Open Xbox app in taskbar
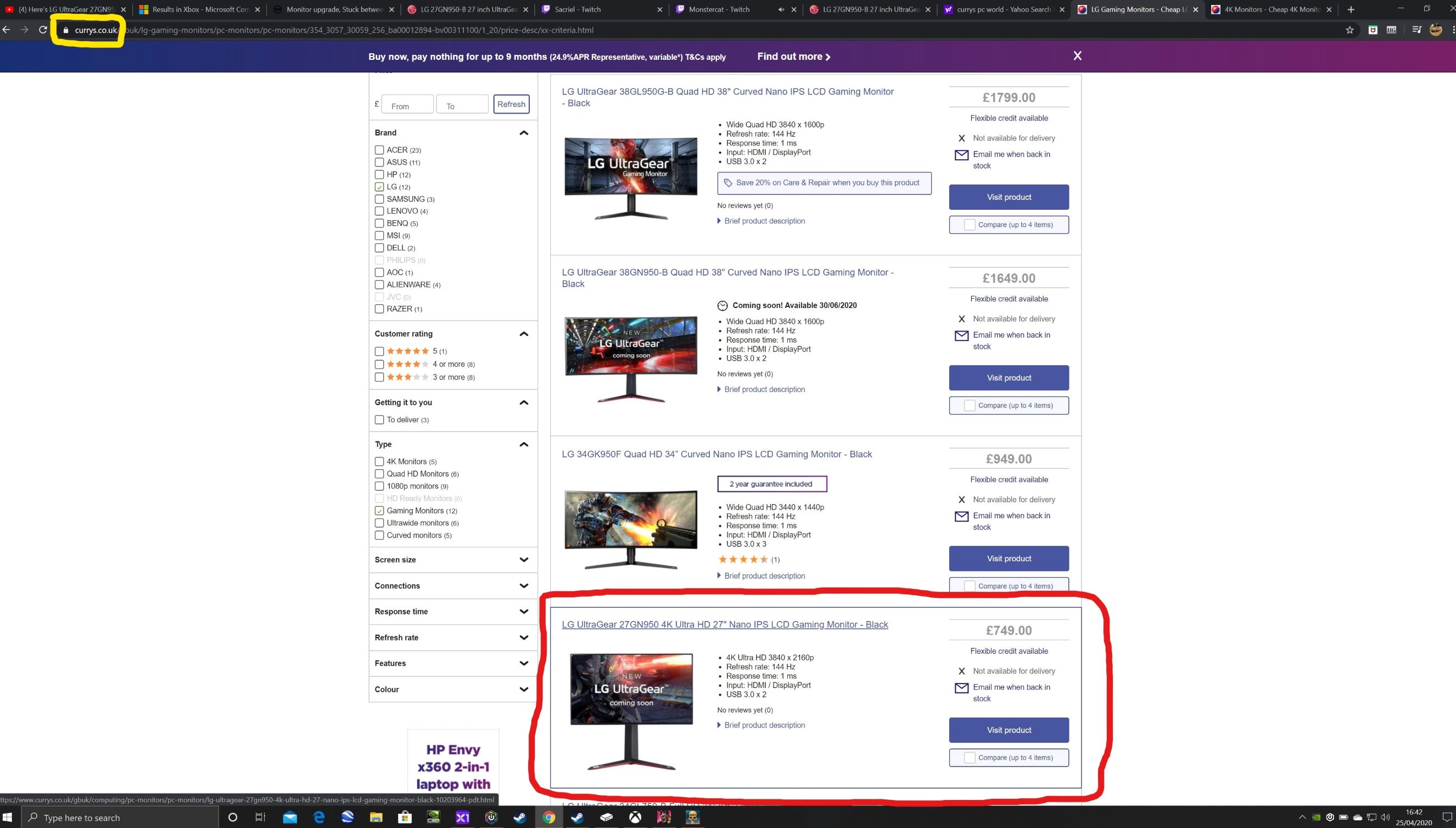This screenshot has height=828, width=1456. tap(635, 817)
